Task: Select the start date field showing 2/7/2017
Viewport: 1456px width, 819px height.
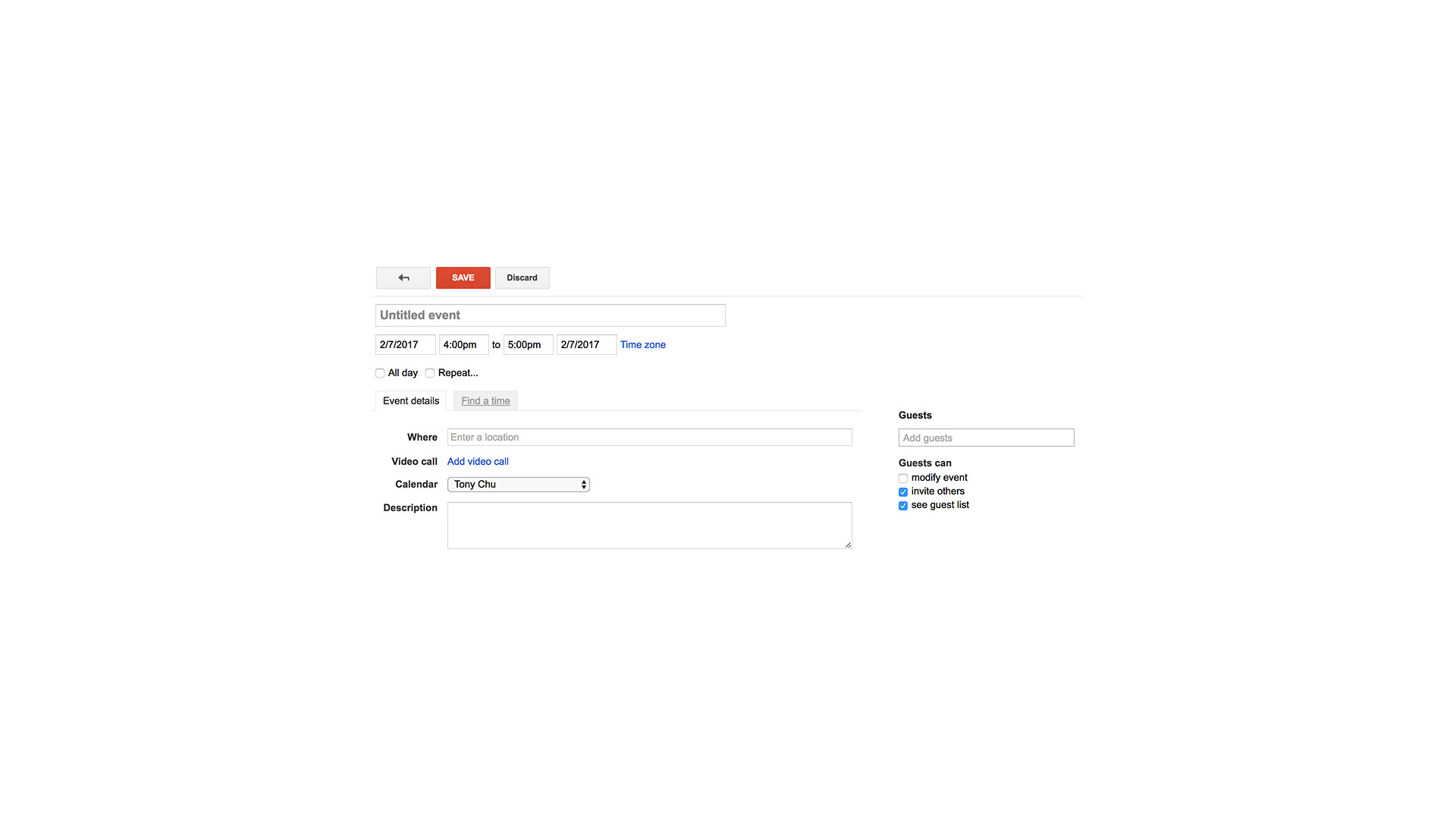Action: coord(405,344)
